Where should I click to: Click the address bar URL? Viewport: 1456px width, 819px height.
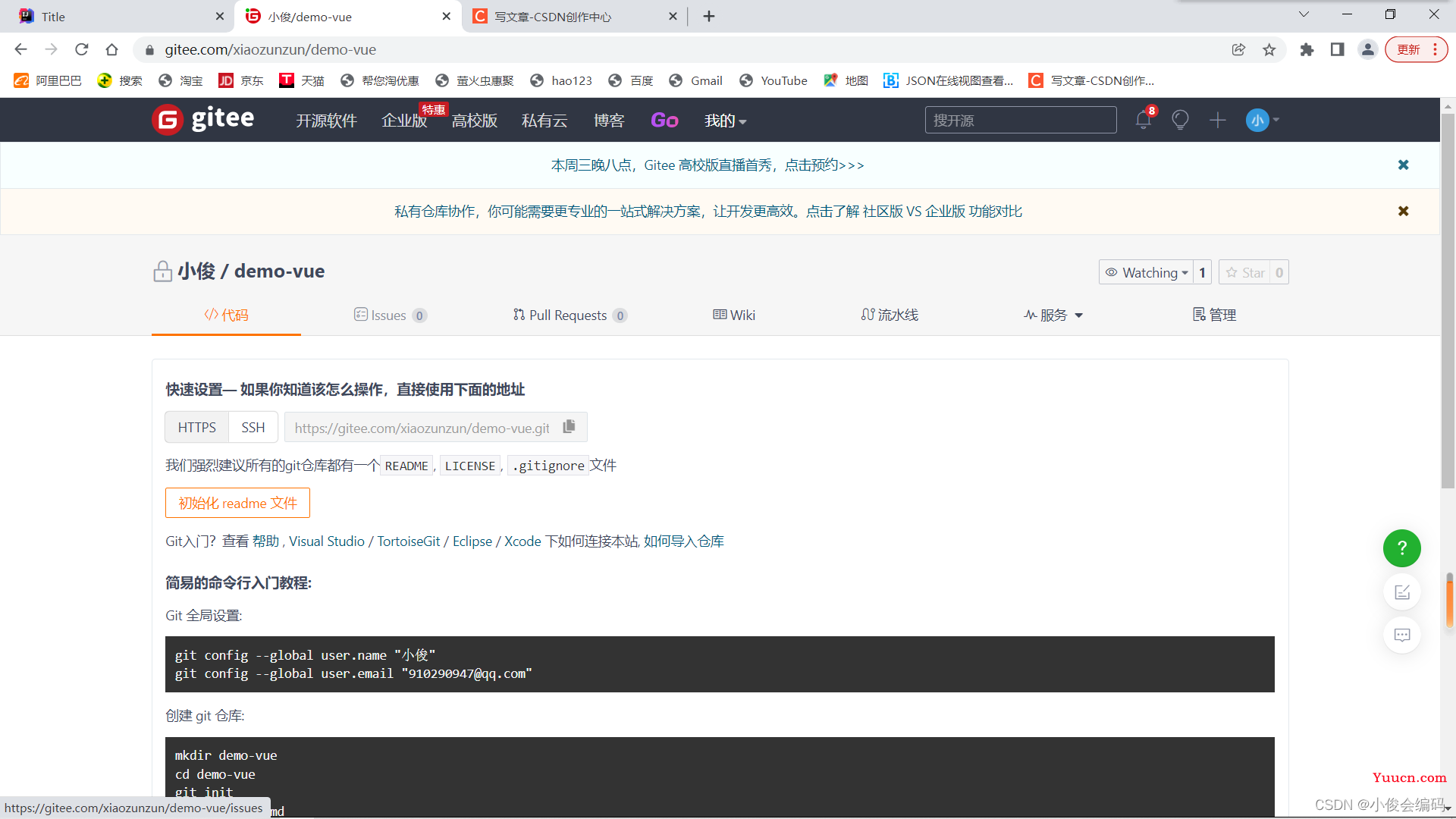(271, 49)
